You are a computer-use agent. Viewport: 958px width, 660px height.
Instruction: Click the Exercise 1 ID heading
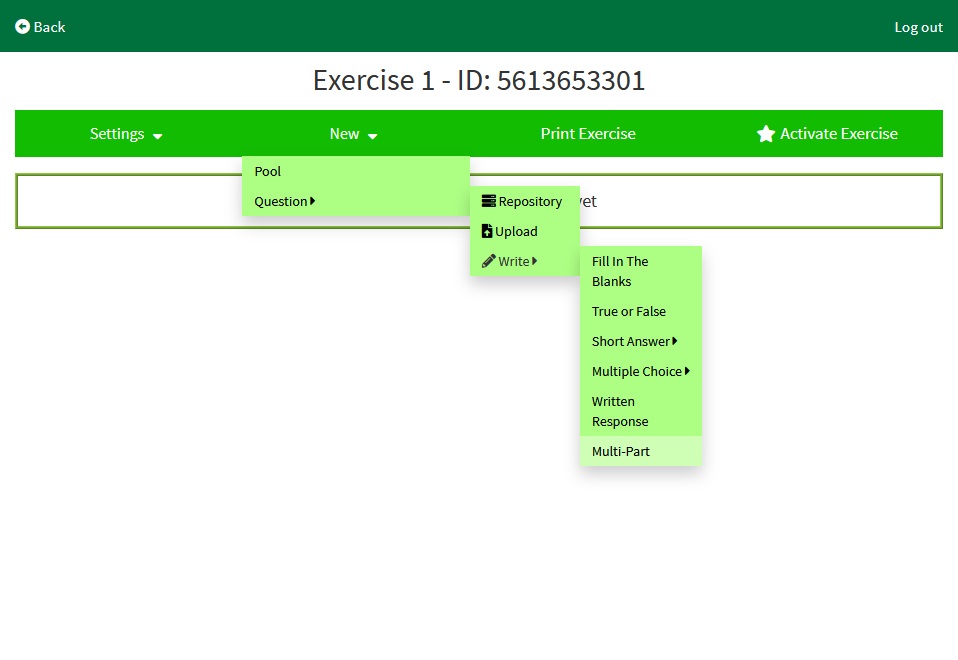click(x=479, y=80)
